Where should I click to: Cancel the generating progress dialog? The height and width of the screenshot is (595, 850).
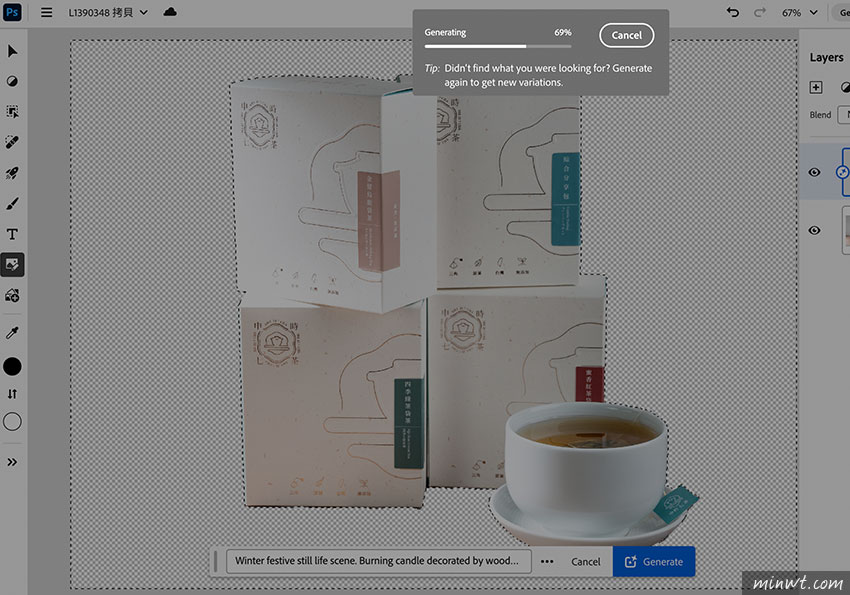[627, 35]
